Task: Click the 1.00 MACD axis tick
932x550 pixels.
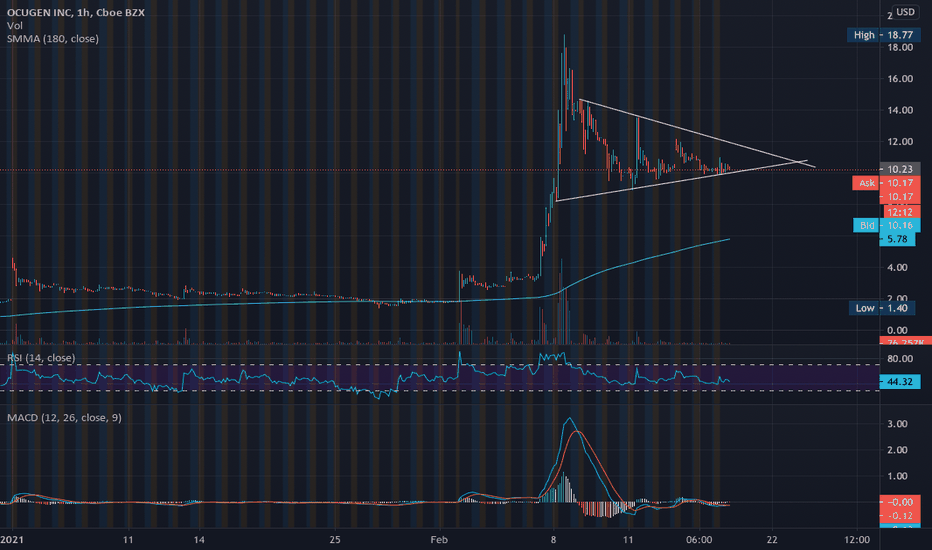Action: click(x=897, y=476)
